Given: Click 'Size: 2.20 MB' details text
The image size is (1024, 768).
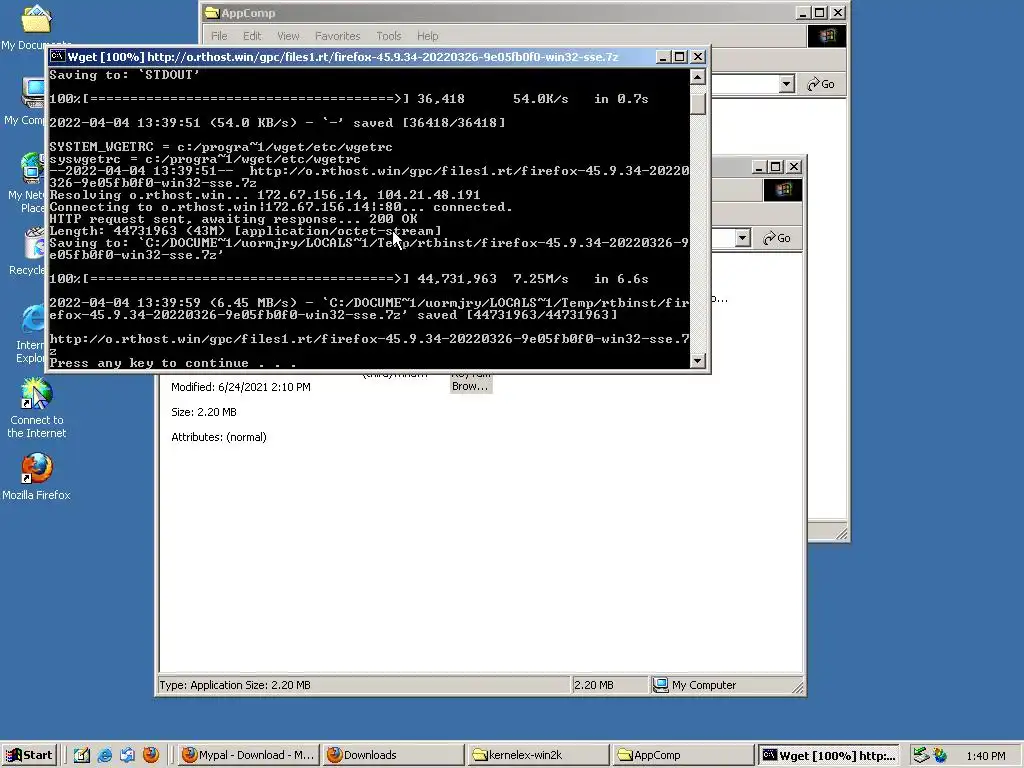Looking at the screenshot, I should 204,412.
